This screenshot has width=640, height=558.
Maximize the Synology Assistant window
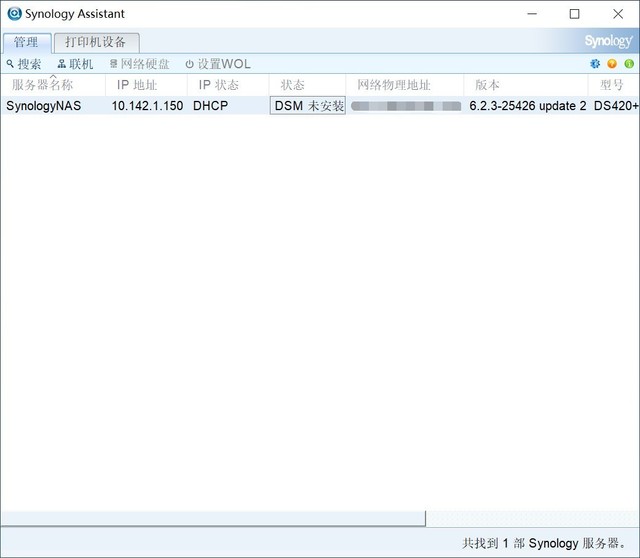pos(574,14)
